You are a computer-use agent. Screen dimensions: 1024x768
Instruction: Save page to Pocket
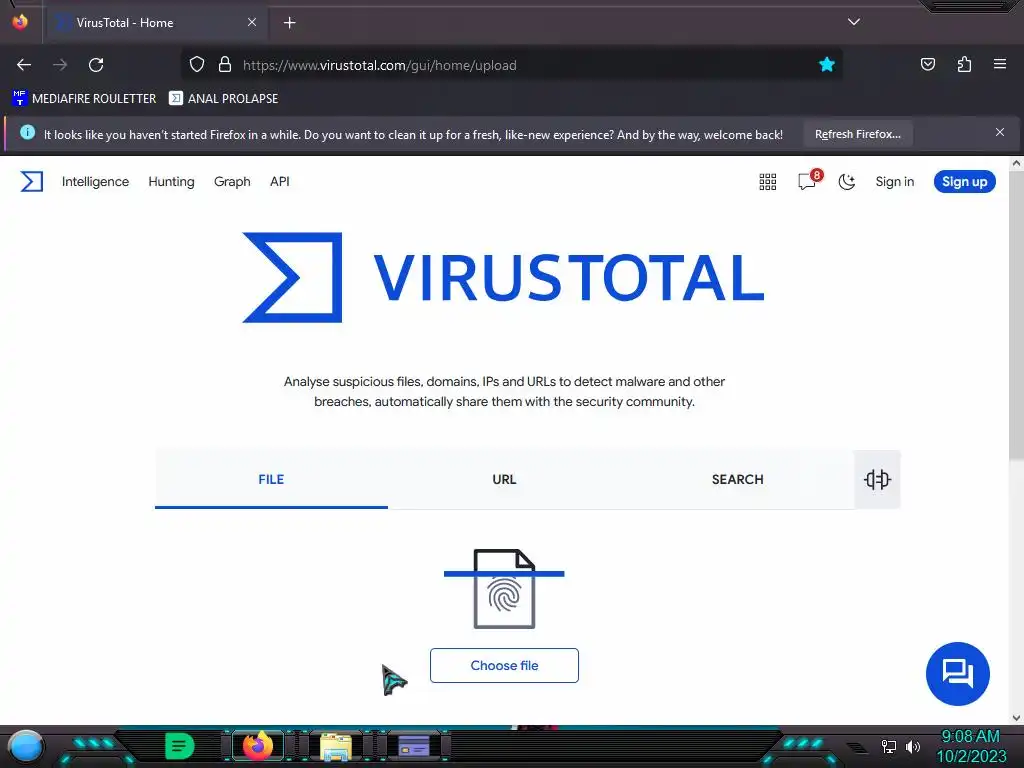(927, 64)
